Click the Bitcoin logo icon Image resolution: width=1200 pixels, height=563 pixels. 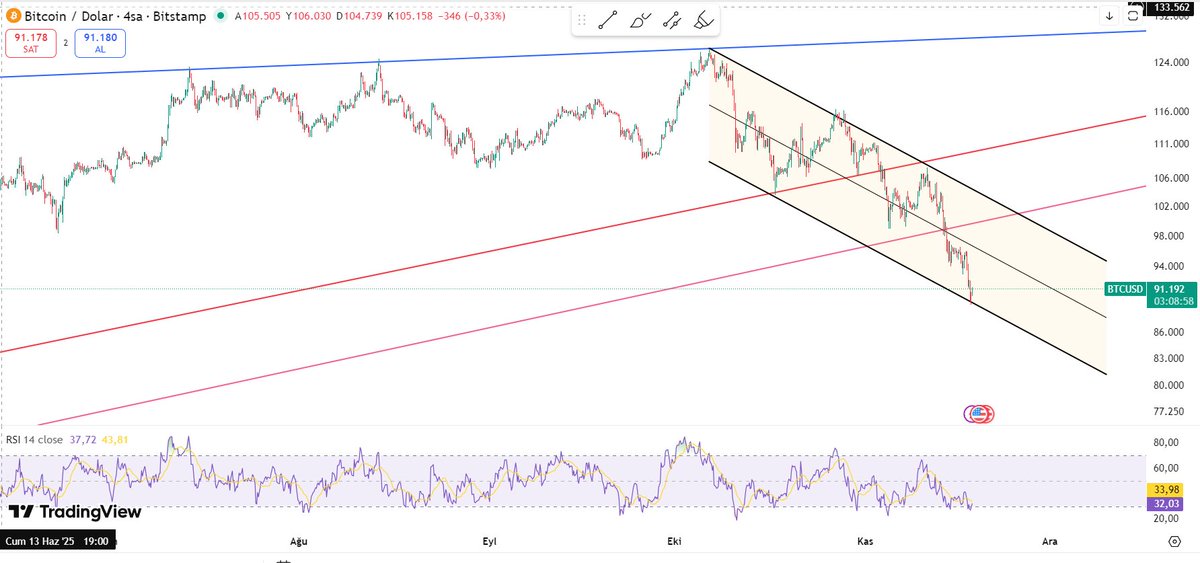pos(12,17)
